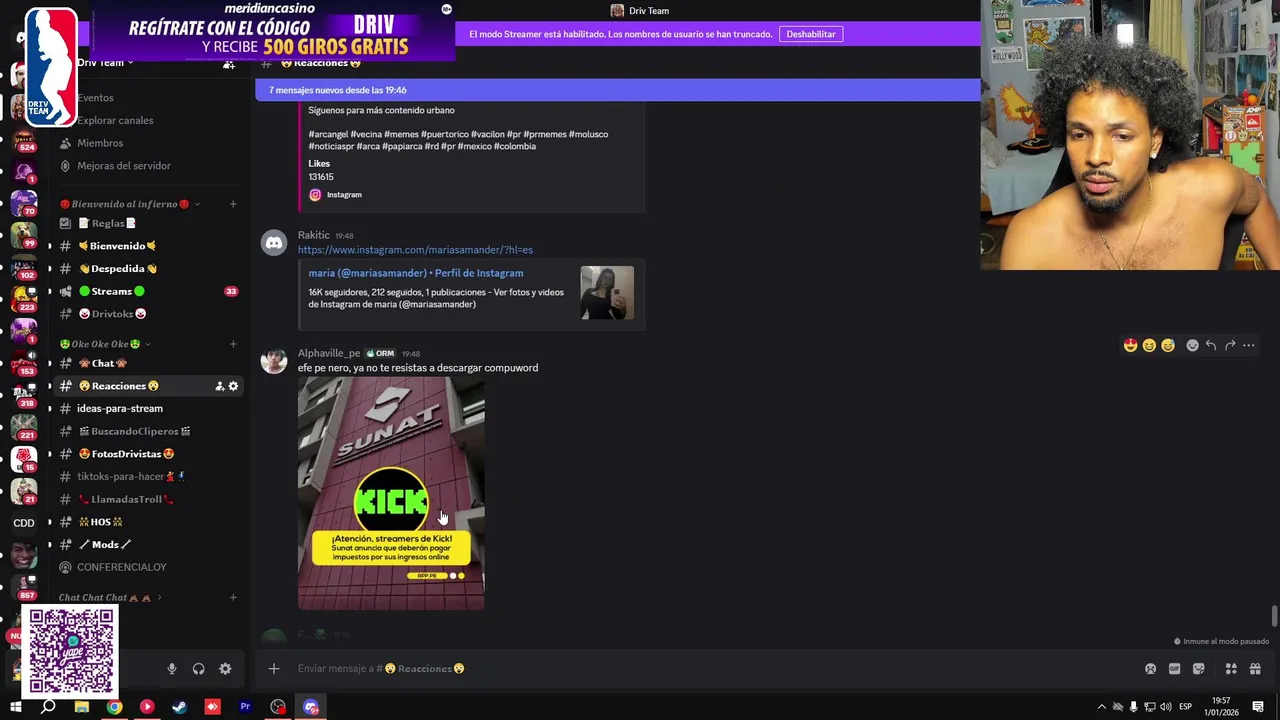Expand Chat Chat Chat category
Image resolution: width=1280 pixels, height=720 pixels.
click(x=110, y=598)
